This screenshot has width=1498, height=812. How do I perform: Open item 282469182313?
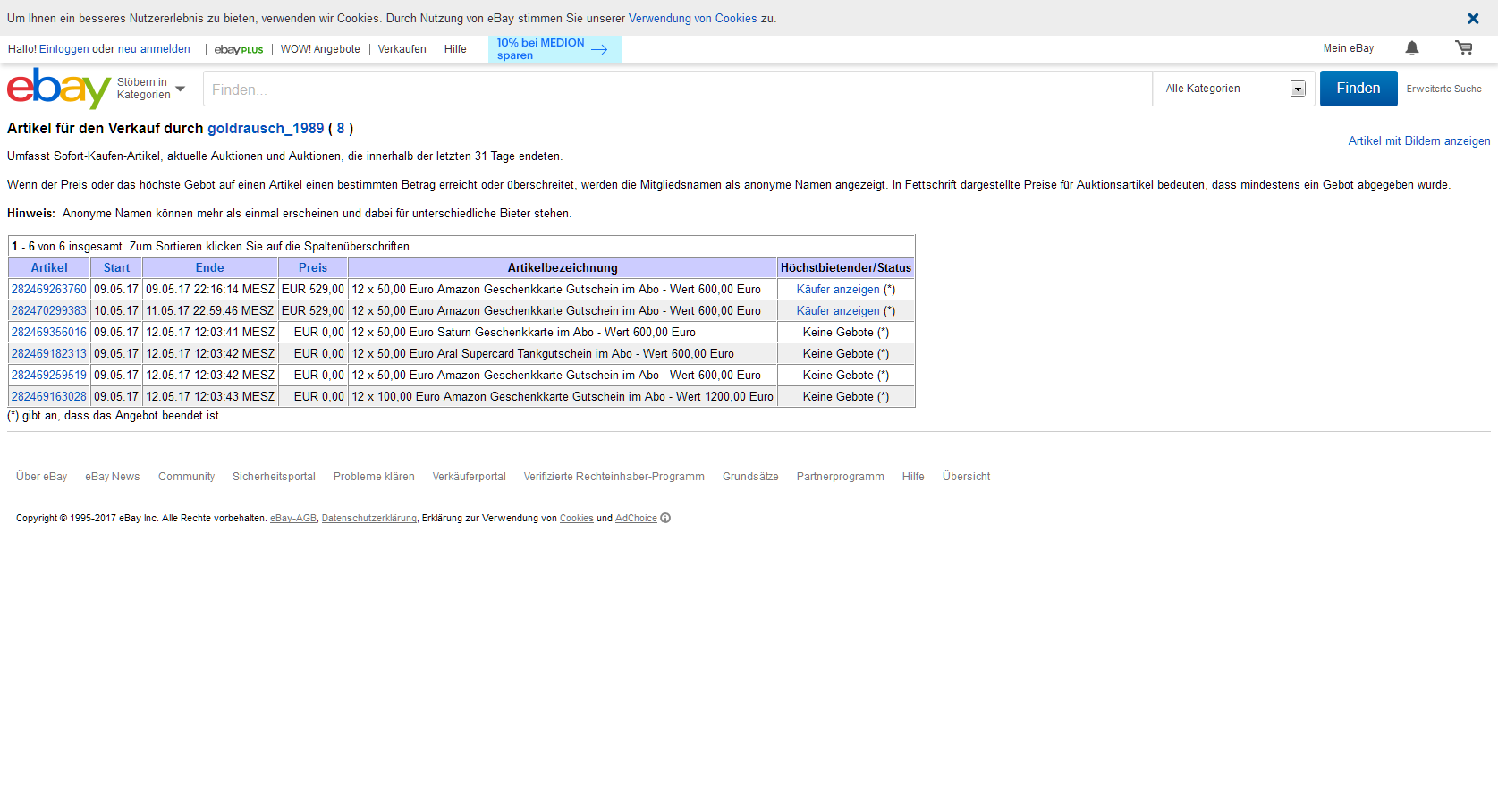pyautogui.click(x=49, y=354)
